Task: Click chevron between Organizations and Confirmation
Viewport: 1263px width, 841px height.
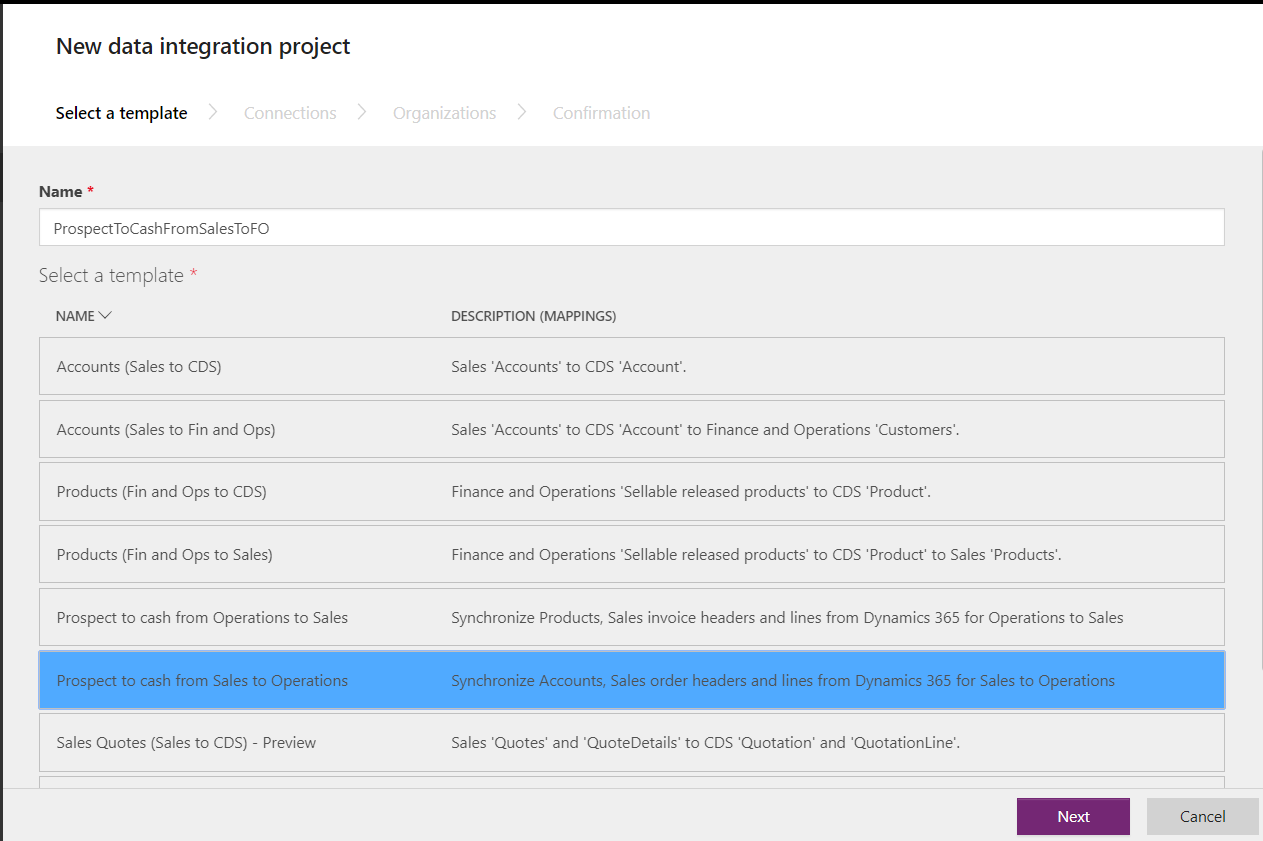Action: click(x=522, y=112)
